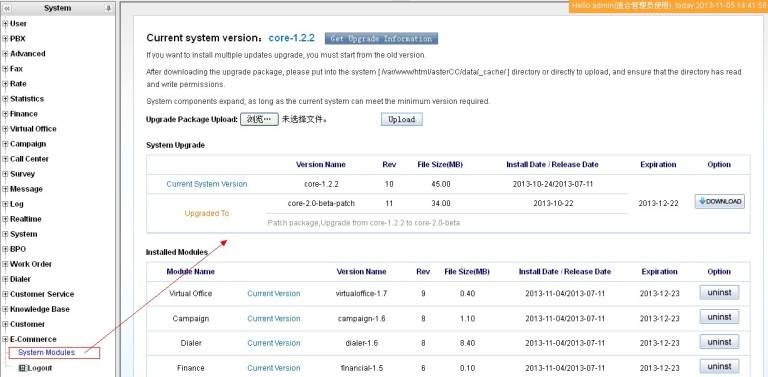Click the Current System Version link
The image size is (768, 377).
207,184
